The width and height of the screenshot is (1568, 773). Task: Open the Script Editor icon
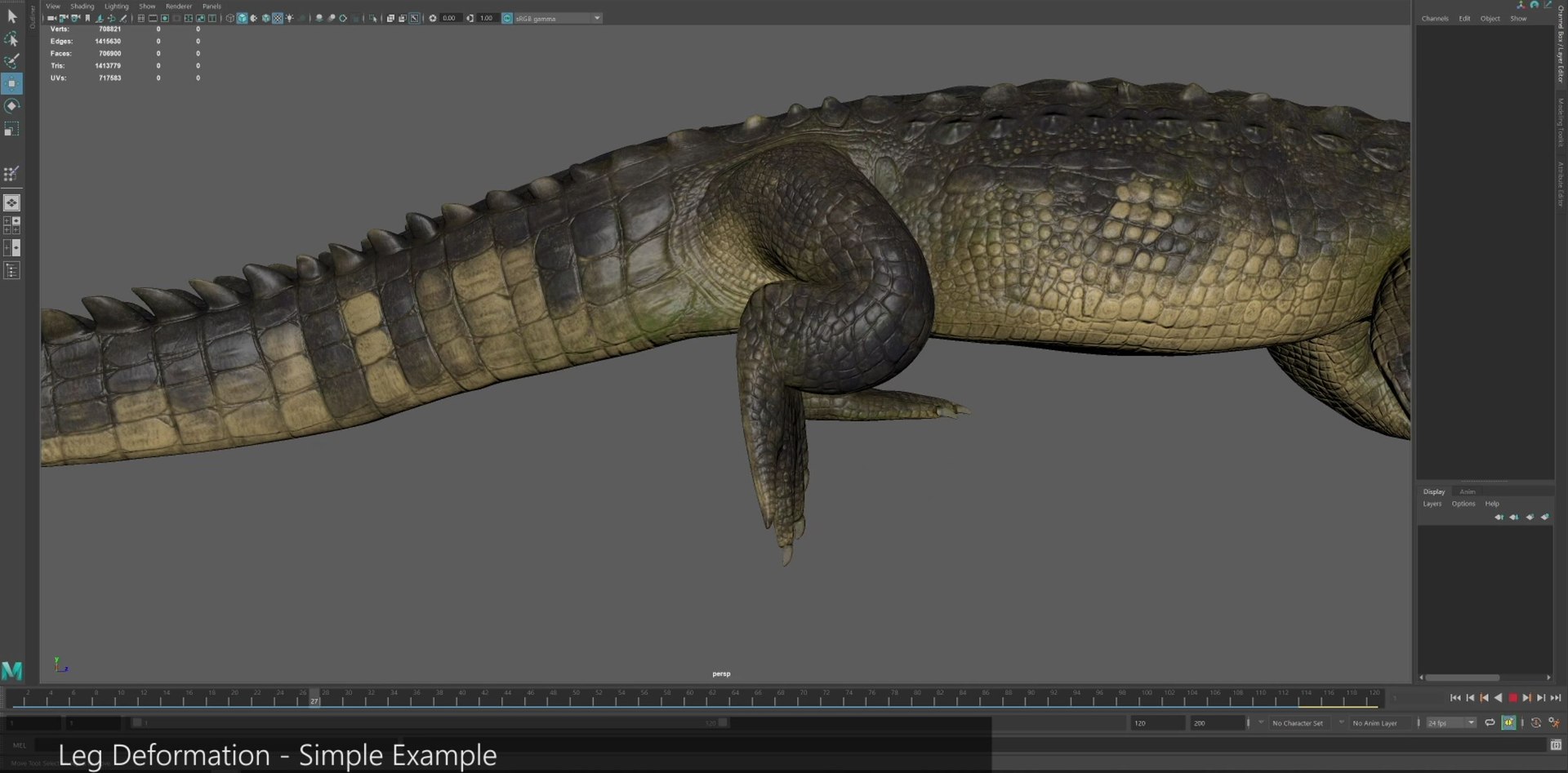[1556, 744]
